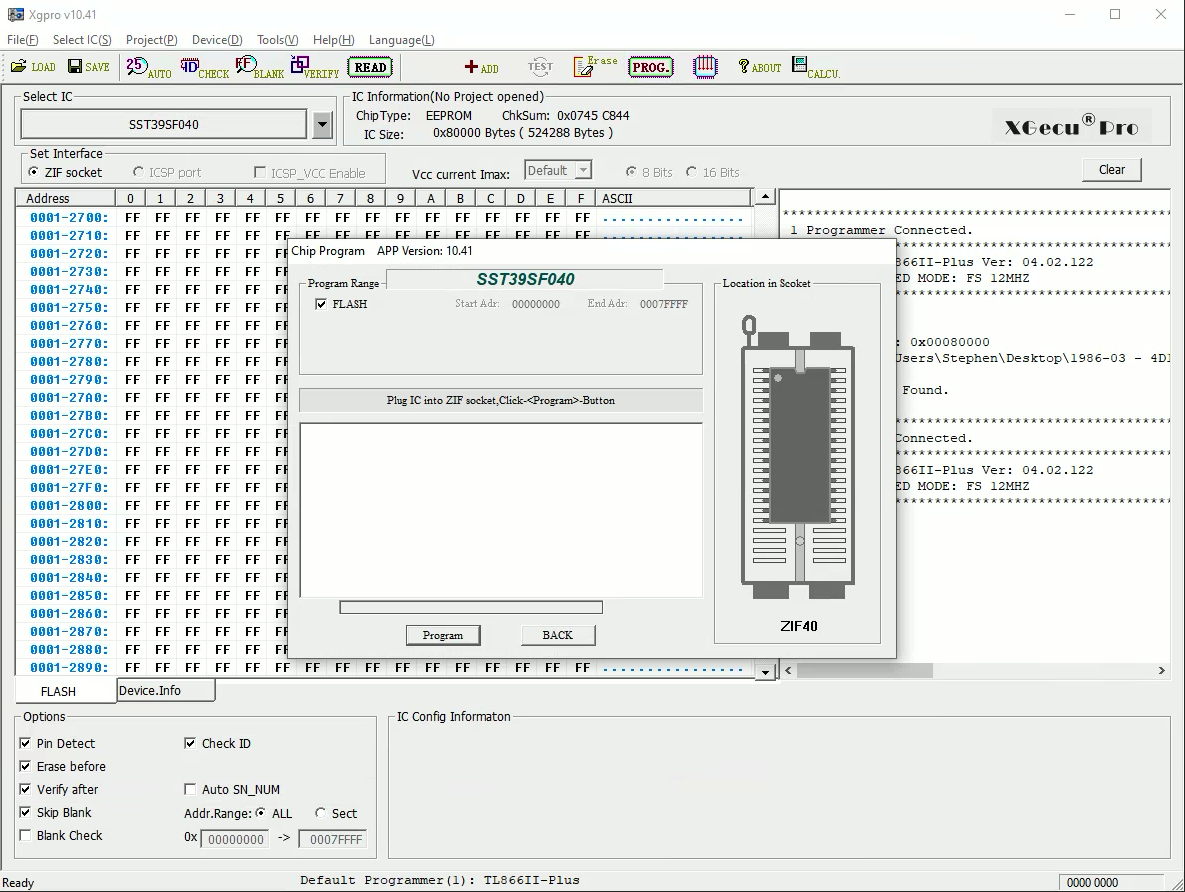Toggle the FLASH program range checkbox
The width and height of the screenshot is (1185, 892).
click(x=321, y=304)
